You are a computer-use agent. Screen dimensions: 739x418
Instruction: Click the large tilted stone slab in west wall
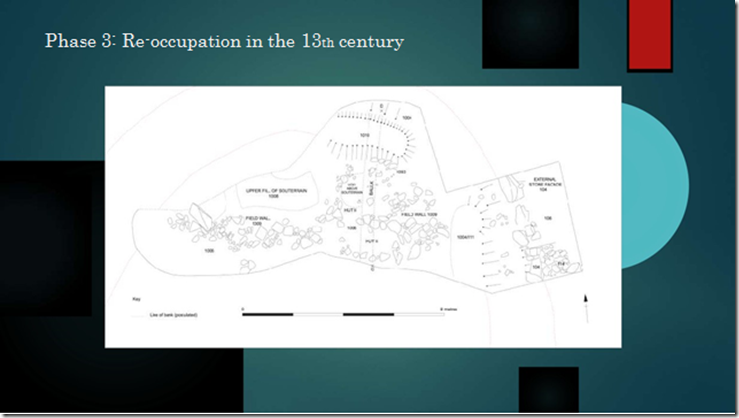pos(202,217)
